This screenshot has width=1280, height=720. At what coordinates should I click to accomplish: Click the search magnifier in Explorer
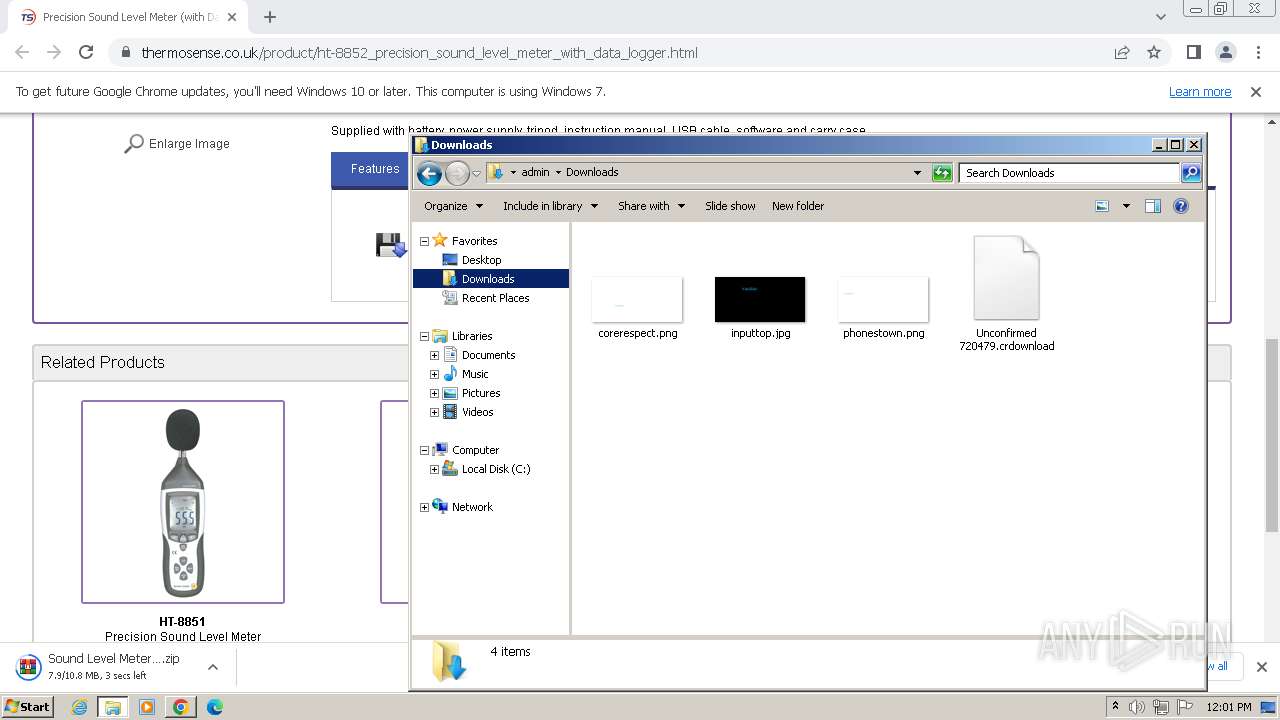point(1190,173)
